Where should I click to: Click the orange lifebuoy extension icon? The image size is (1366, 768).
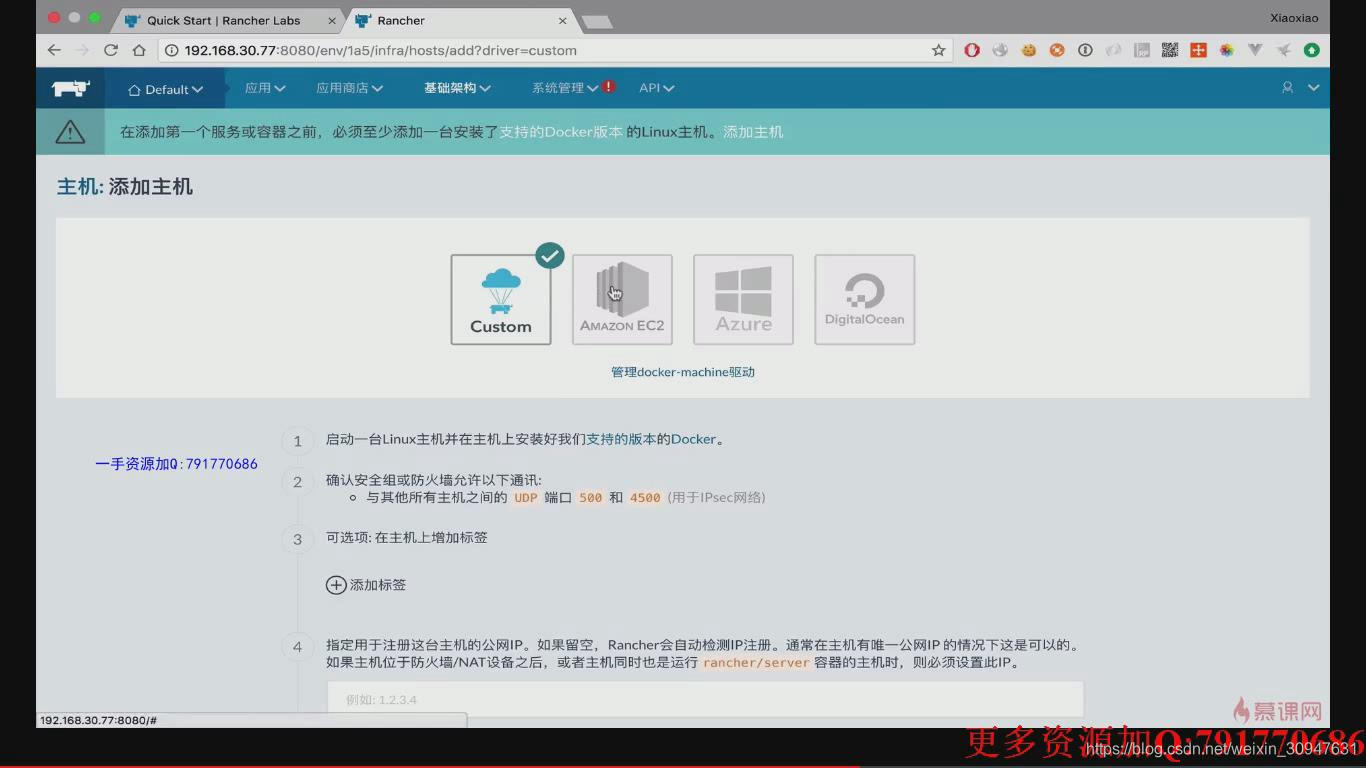click(1057, 50)
